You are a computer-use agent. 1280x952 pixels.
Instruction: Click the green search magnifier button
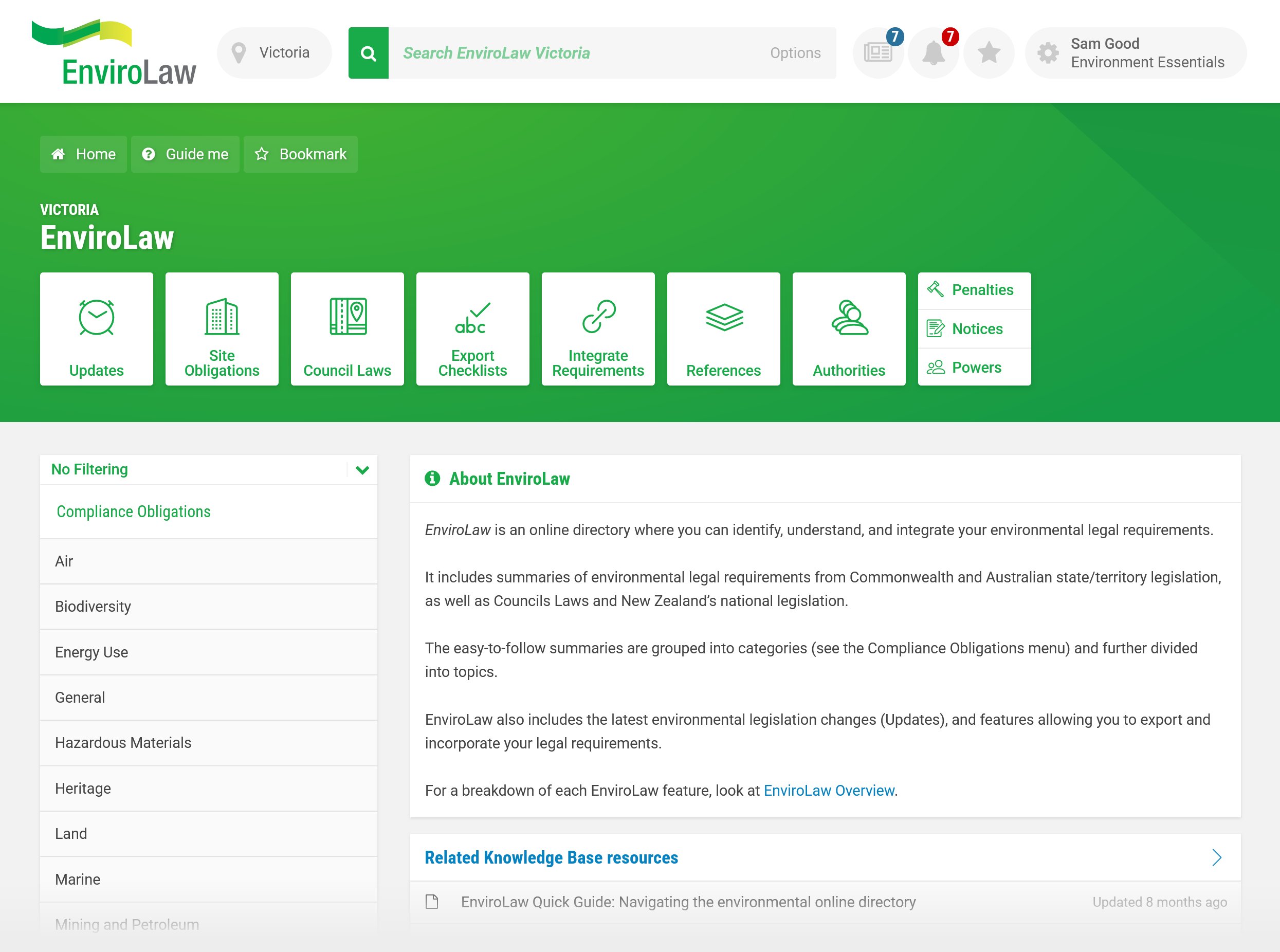point(368,53)
